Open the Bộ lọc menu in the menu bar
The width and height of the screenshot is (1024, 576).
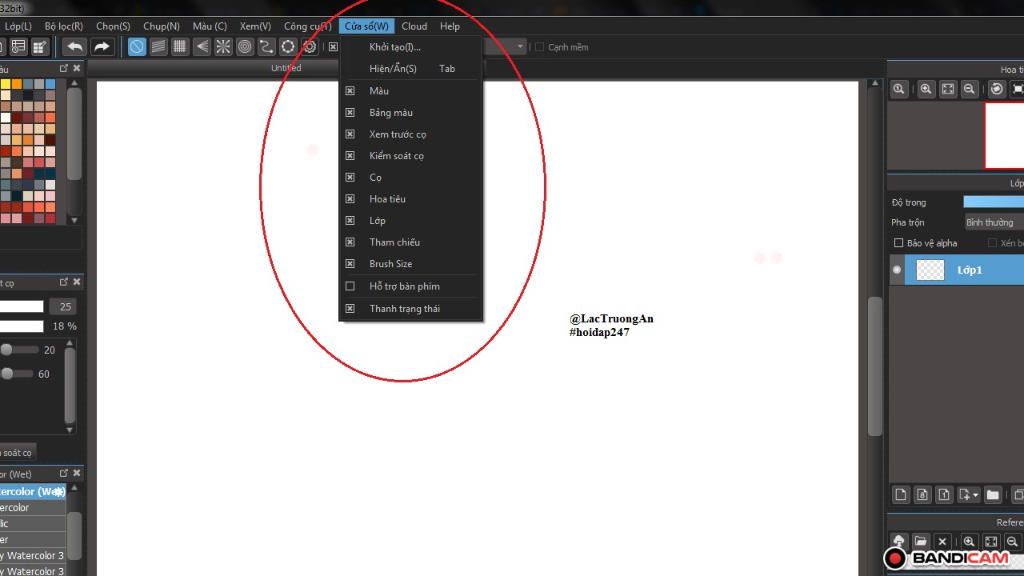64,25
